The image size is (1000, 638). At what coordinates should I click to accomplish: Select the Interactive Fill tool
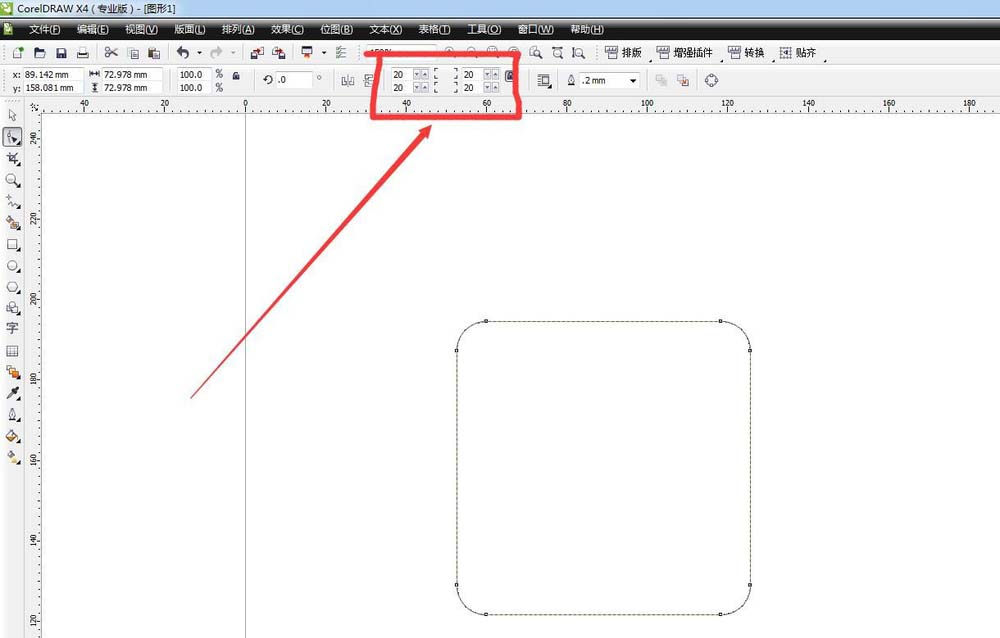click(12, 457)
